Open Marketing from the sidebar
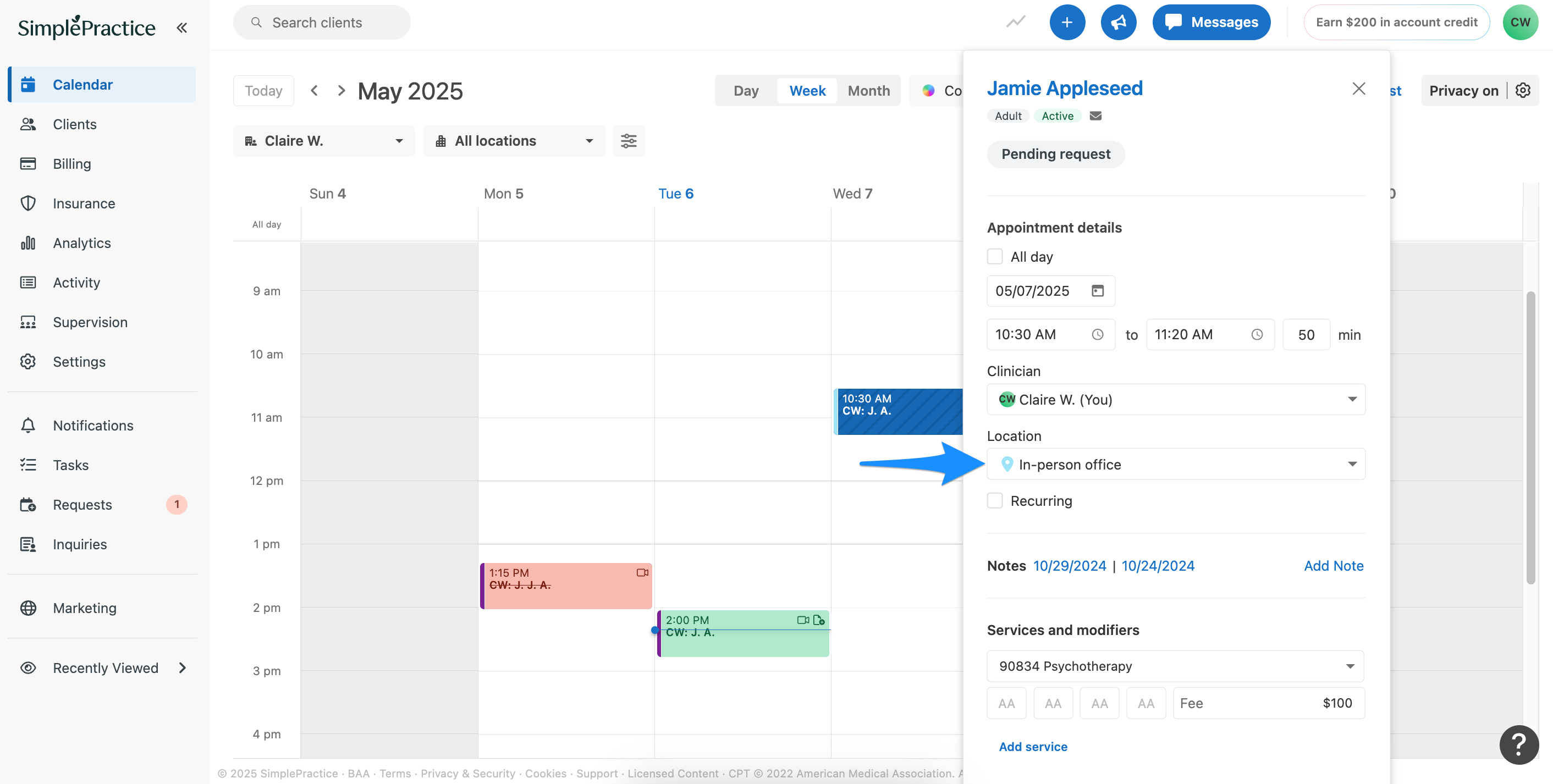 click(x=102, y=608)
